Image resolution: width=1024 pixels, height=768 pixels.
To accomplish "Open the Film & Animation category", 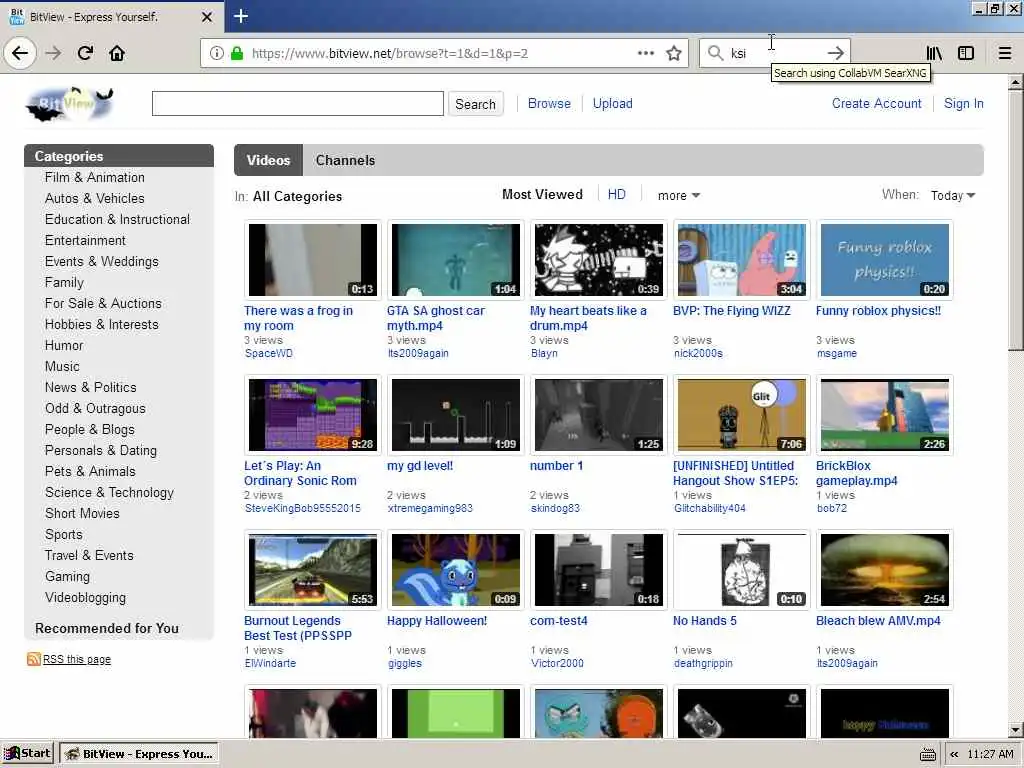I will (95, 177).
